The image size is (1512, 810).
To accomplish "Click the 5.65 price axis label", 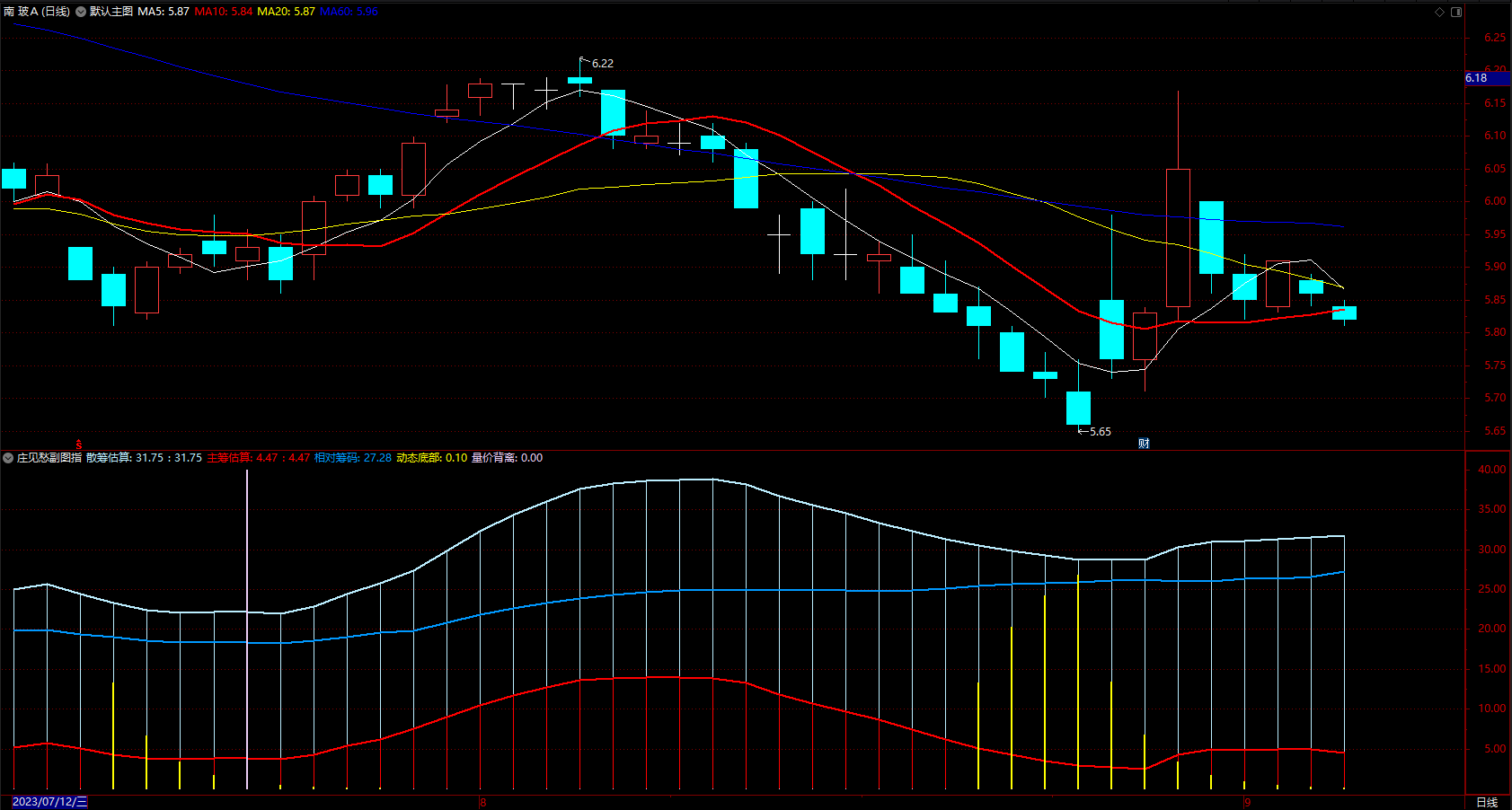I will (x=1495, y=431).
